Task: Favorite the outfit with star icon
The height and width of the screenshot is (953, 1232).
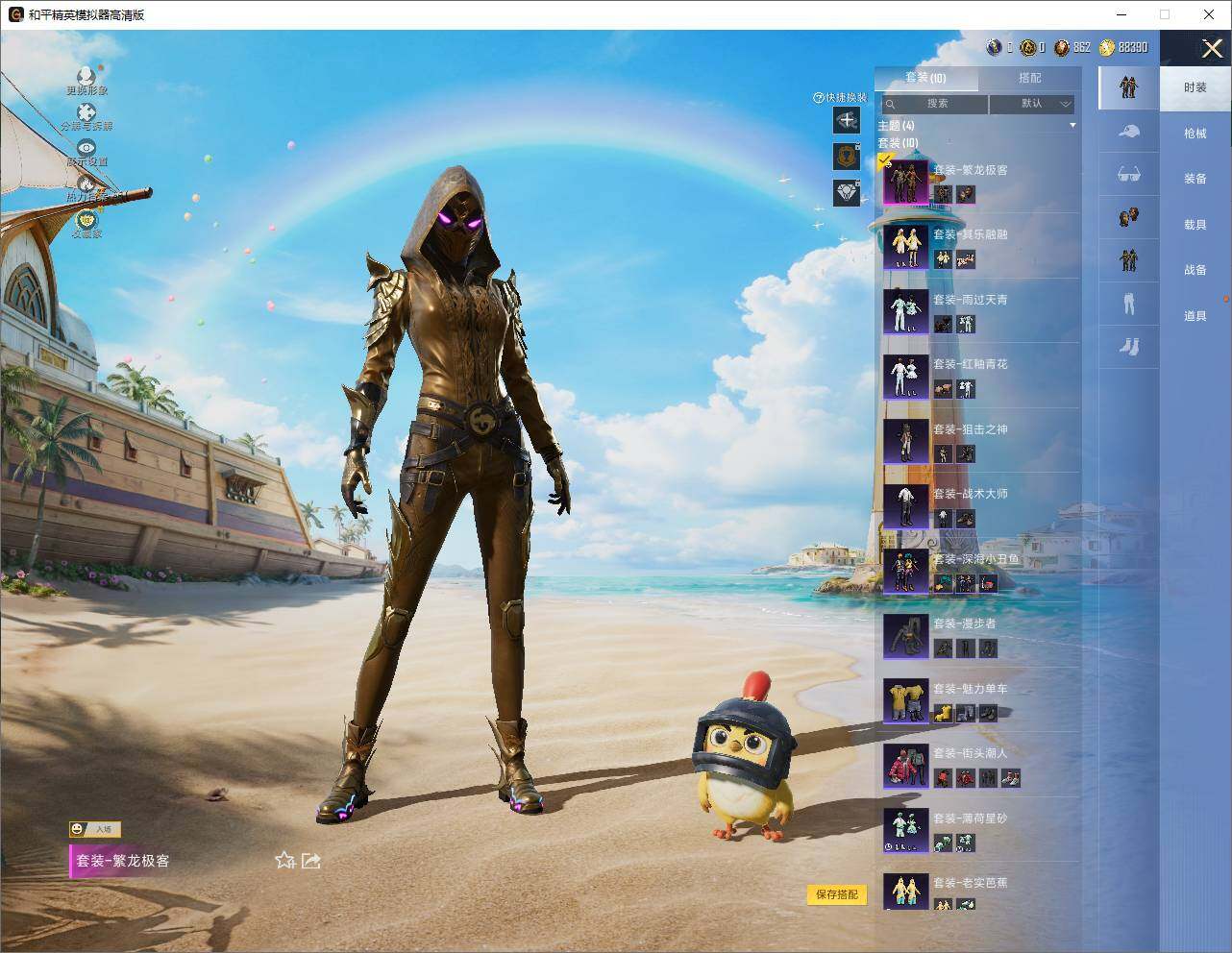Action: click(x=284, y=861)
